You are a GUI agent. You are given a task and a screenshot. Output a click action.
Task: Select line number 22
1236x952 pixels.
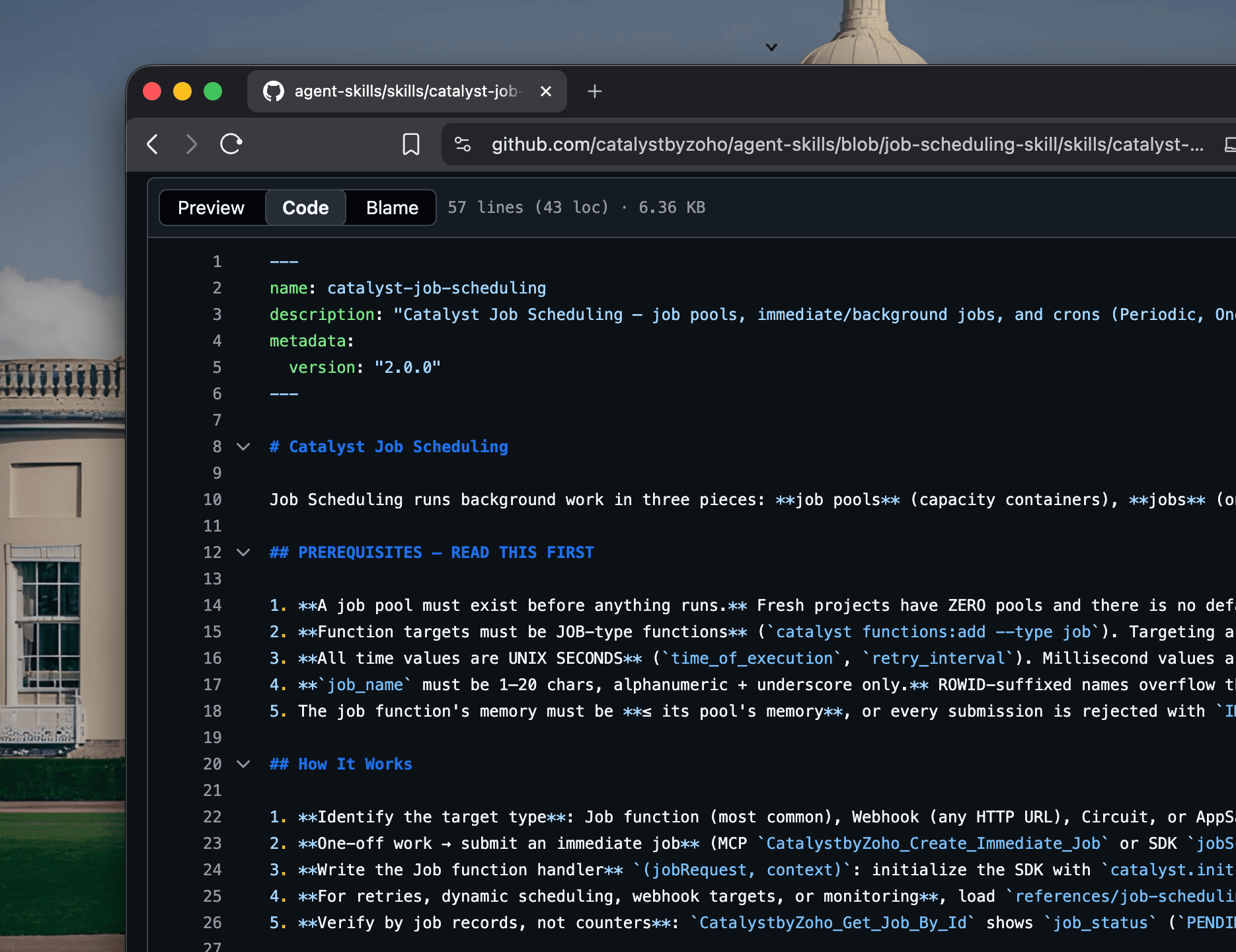(x=212, y=817)
